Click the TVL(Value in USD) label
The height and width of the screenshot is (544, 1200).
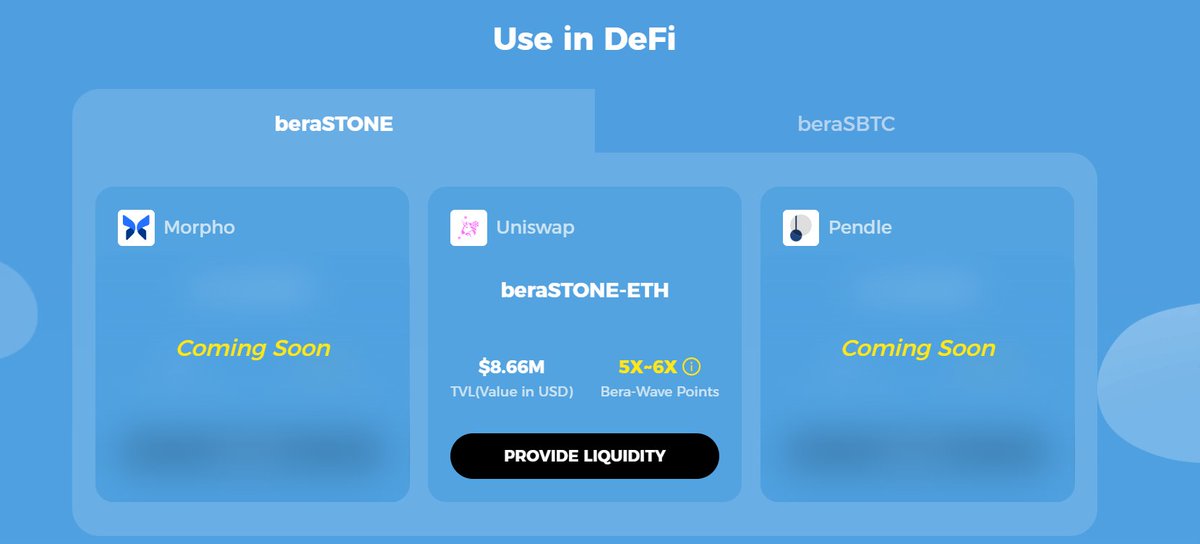(511, 392)
